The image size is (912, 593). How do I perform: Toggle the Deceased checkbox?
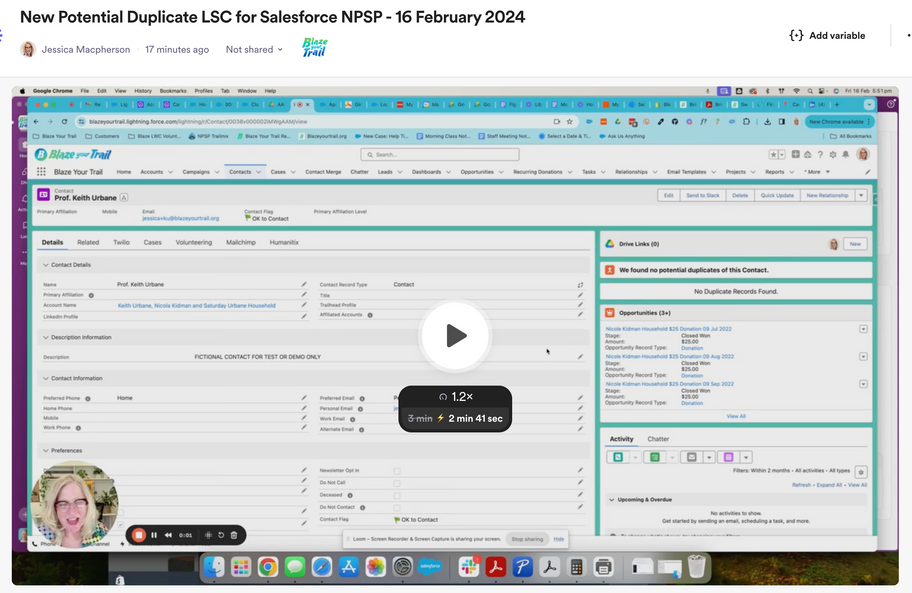coord(397,496)
